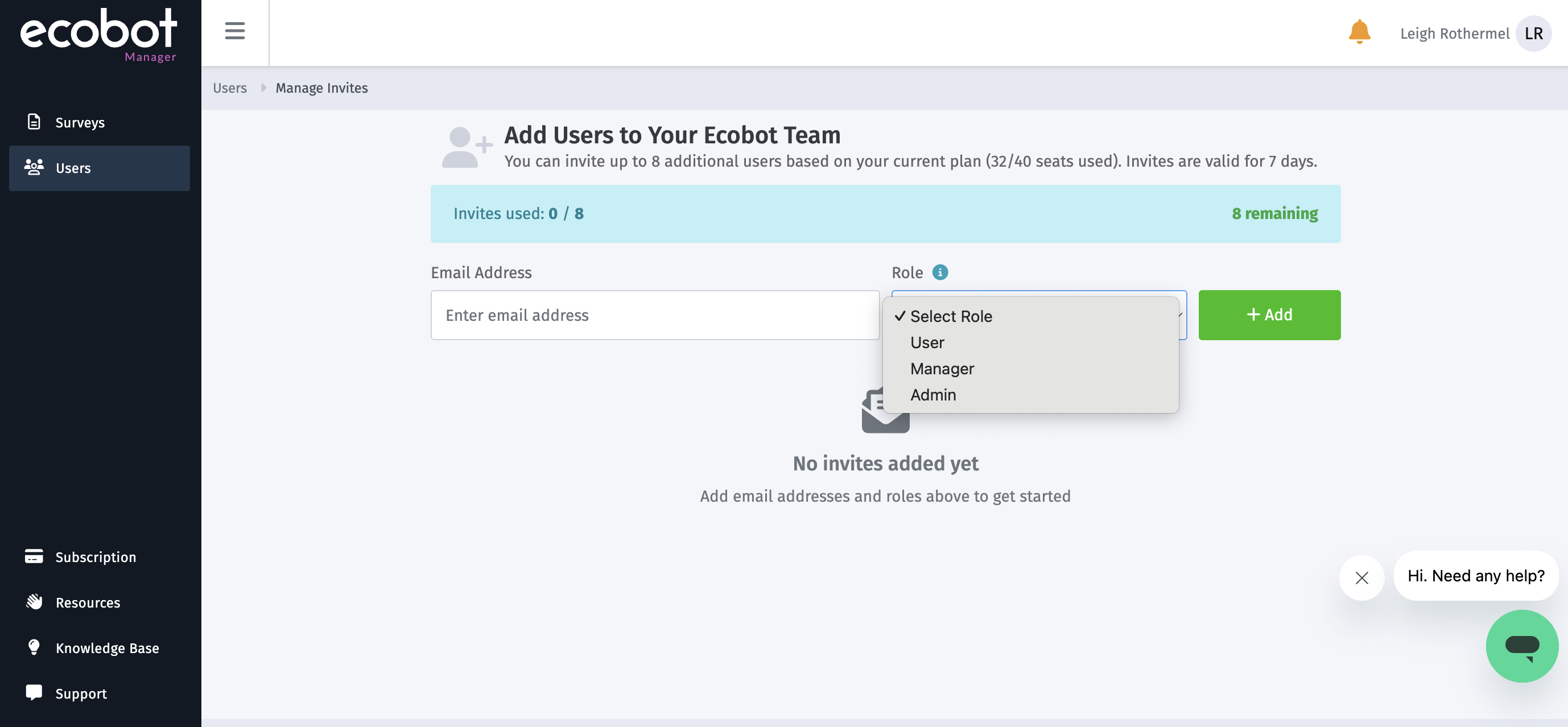Open the notification bell
Image resolution: width=1568 pixels, height=727 pixels.
coord(1359,32)
